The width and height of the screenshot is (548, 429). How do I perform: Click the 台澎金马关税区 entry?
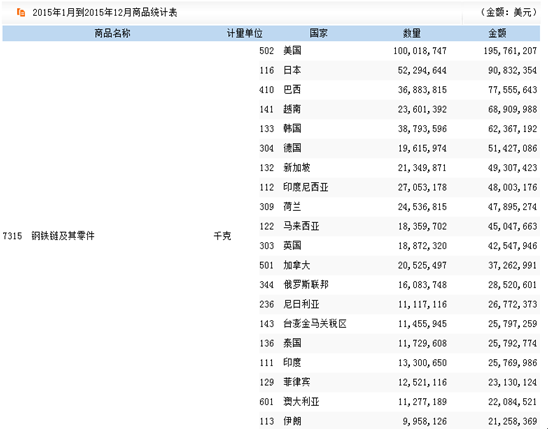click(315, 324)
